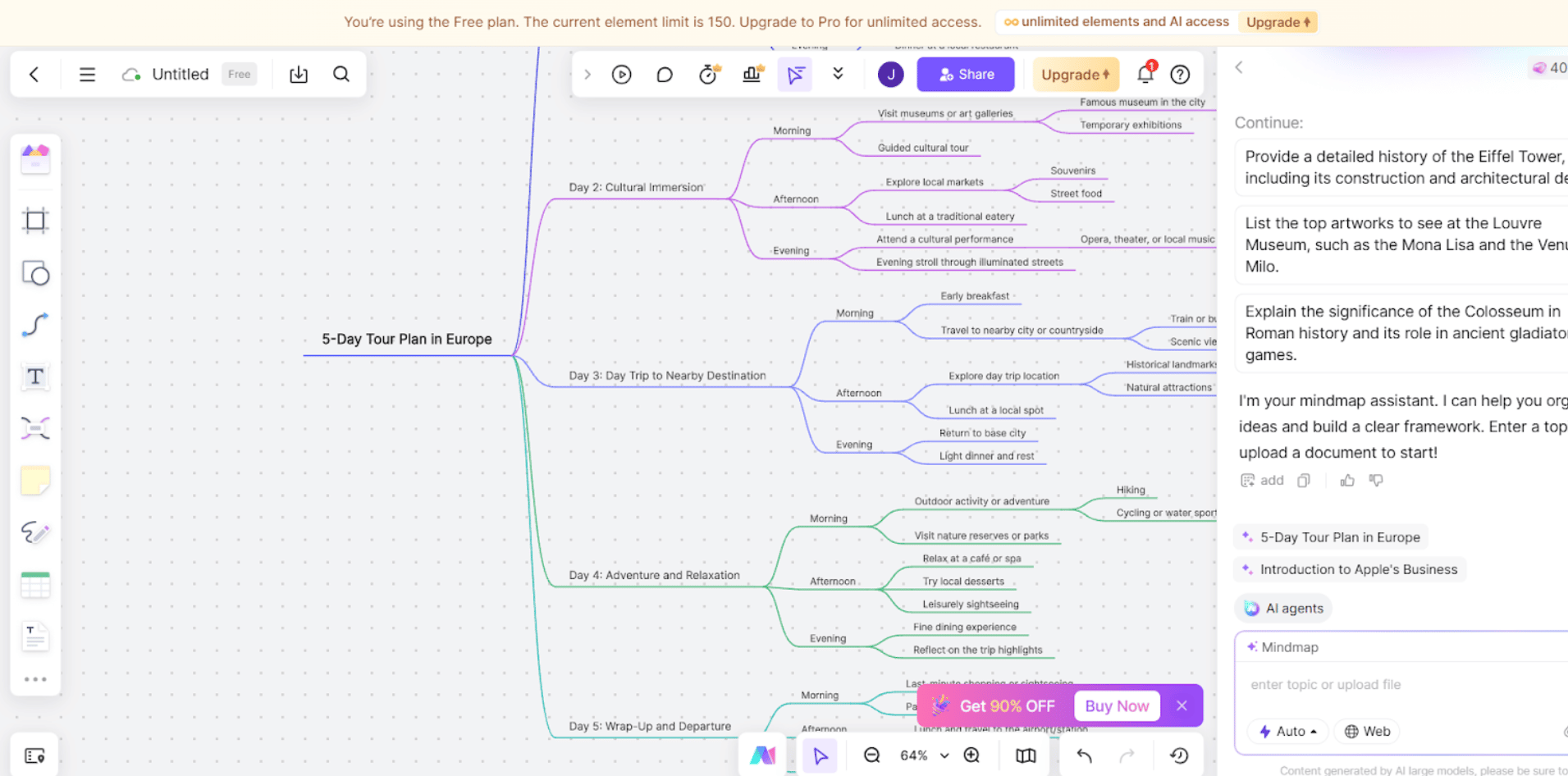
Task: Open the help question mark
Action: pyautogui.click(x=1180, y=75)
